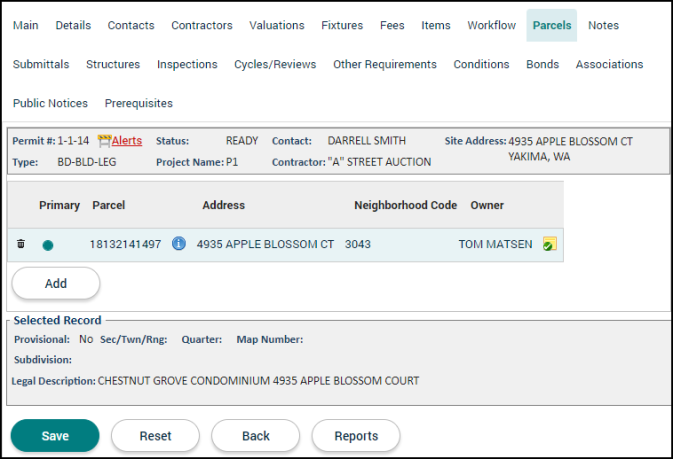
Task: Open the Other Requirements tab
Action: [x=385, y=64]
